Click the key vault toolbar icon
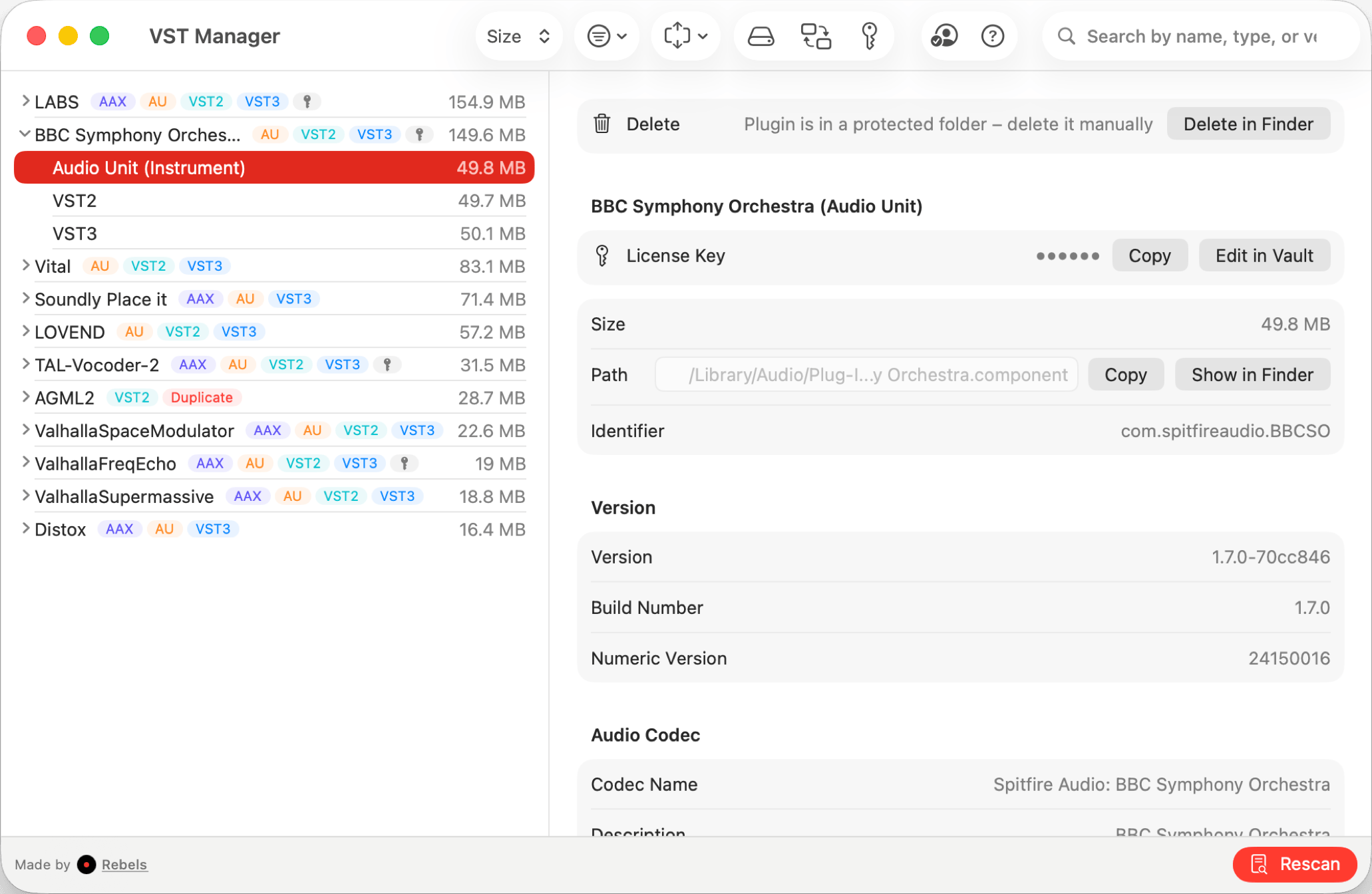1372x894 pixels. coord(869,37)
